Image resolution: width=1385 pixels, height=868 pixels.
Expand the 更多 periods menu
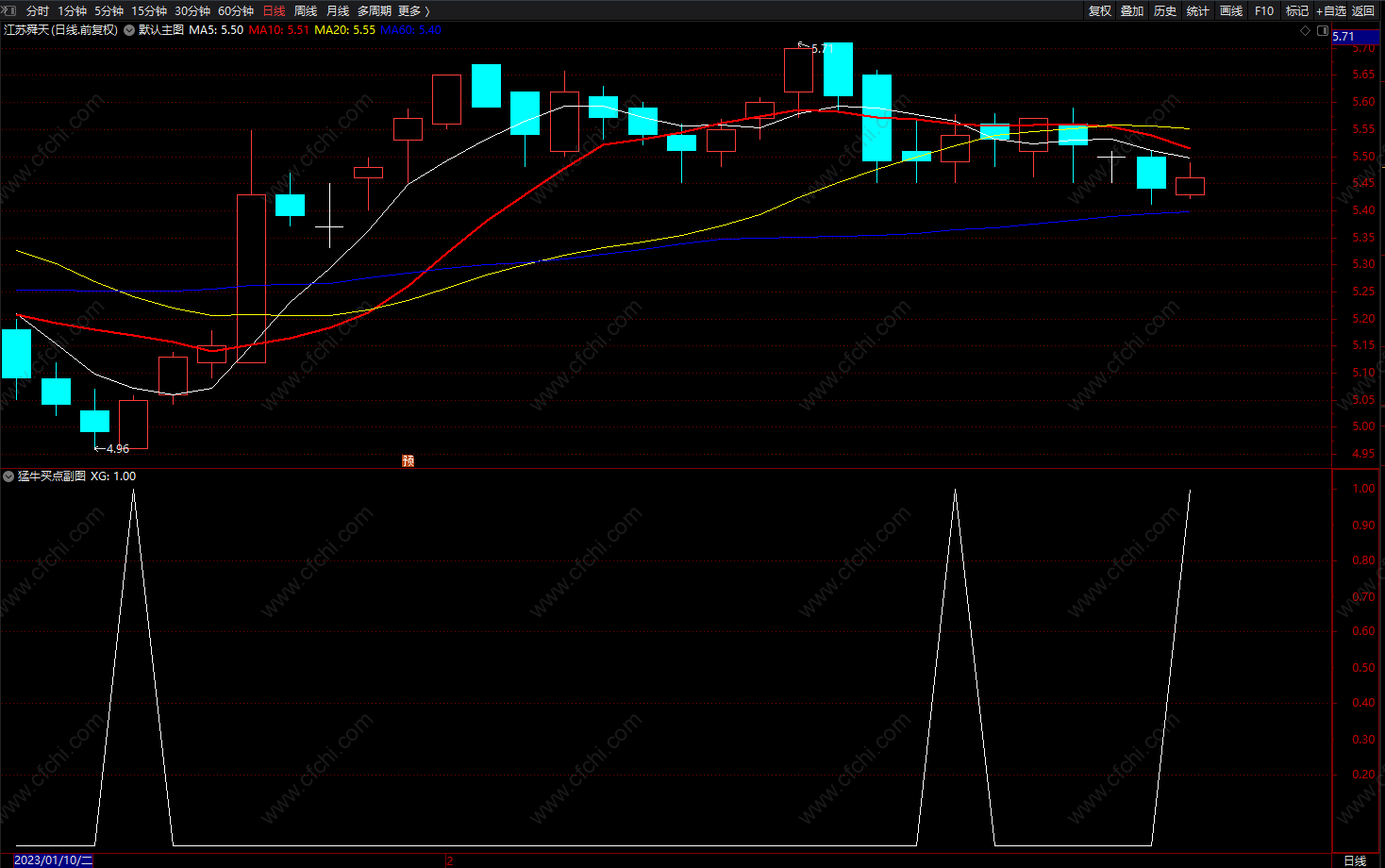414,11
